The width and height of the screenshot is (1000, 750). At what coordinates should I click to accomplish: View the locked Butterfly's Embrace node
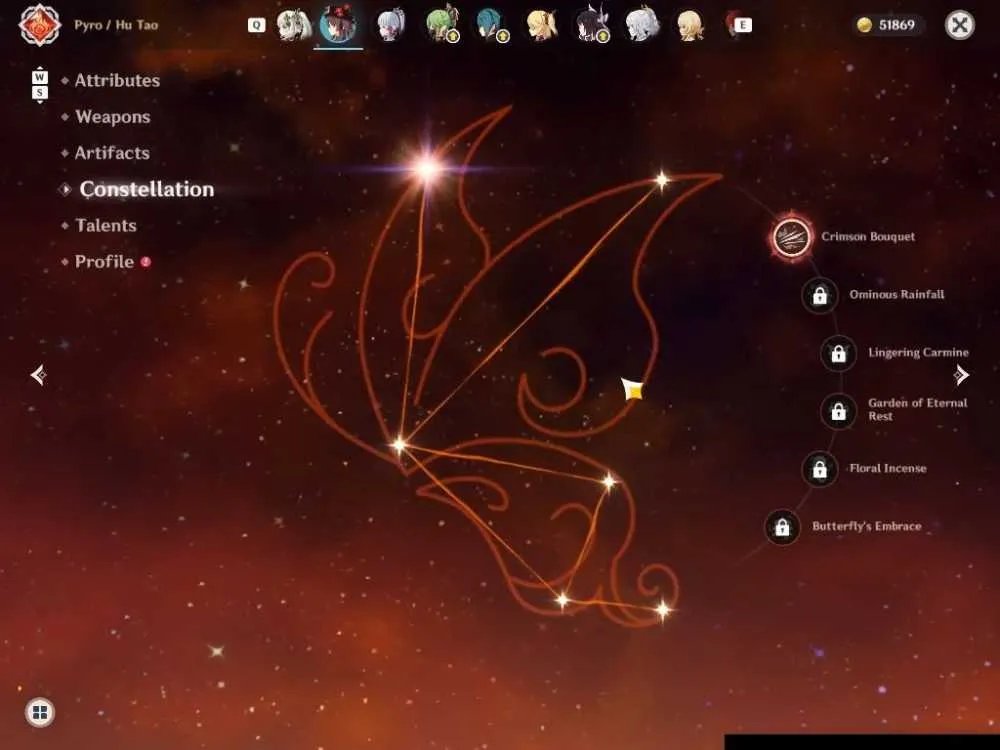(x=782, y=527)
